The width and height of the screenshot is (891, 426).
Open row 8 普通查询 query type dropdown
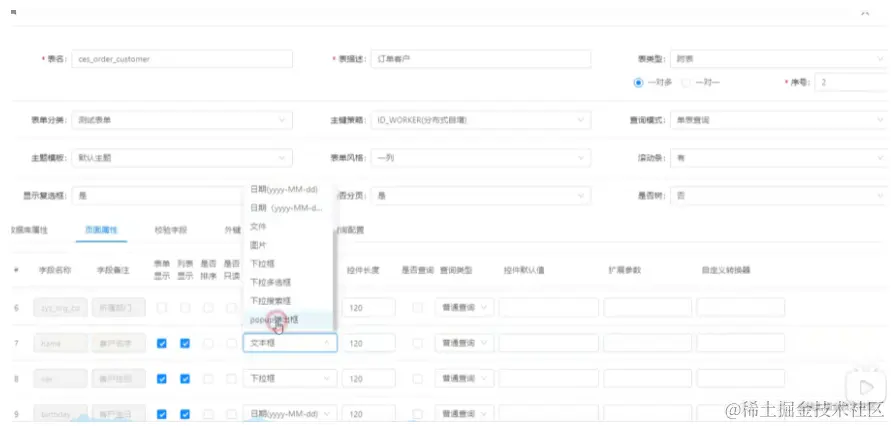click(464, 378)
